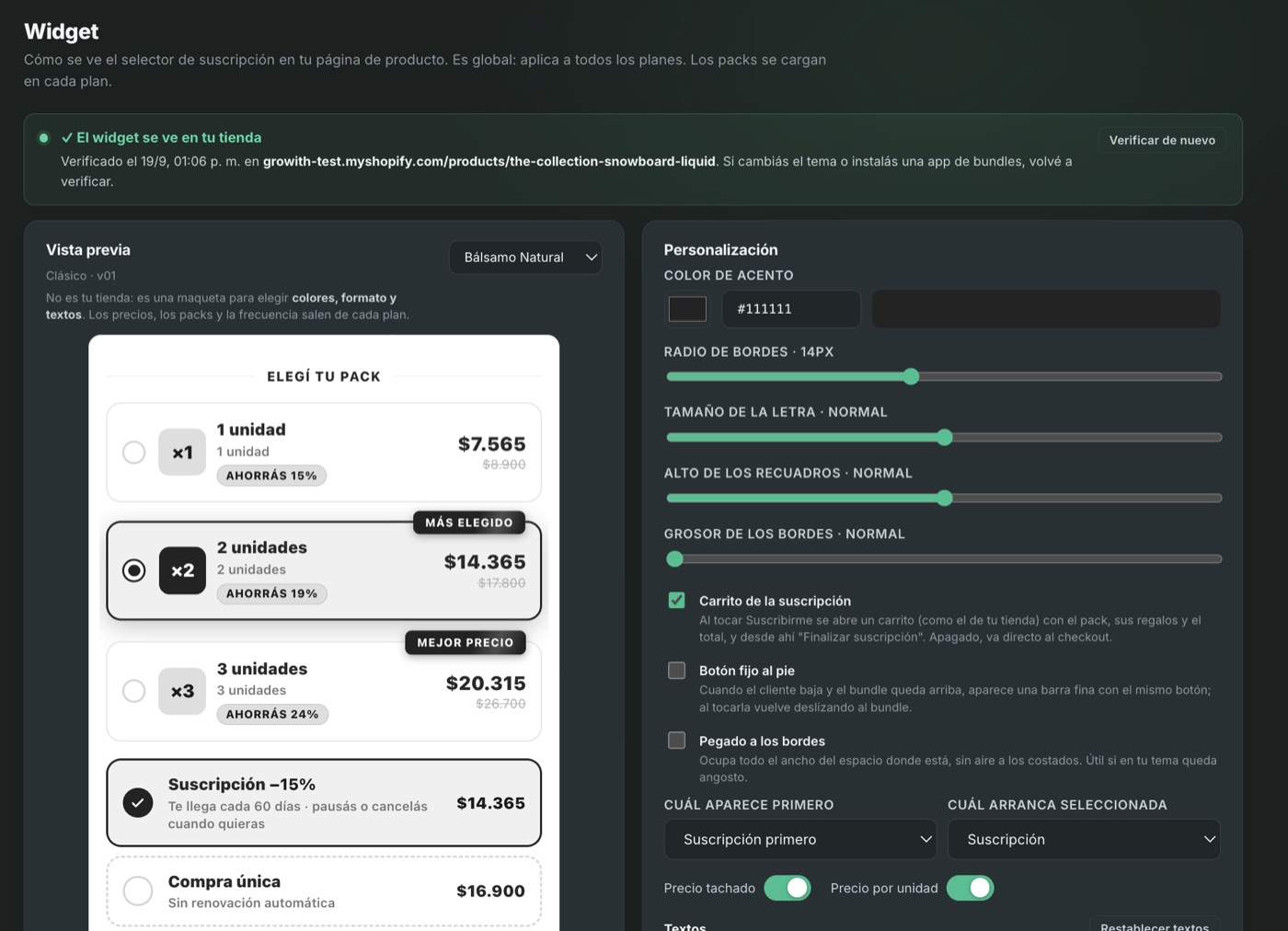Viewport: 1288px width, 931px height.
Task: Click the MÁS ELEGIDO badge
Action: pos(469,523)
